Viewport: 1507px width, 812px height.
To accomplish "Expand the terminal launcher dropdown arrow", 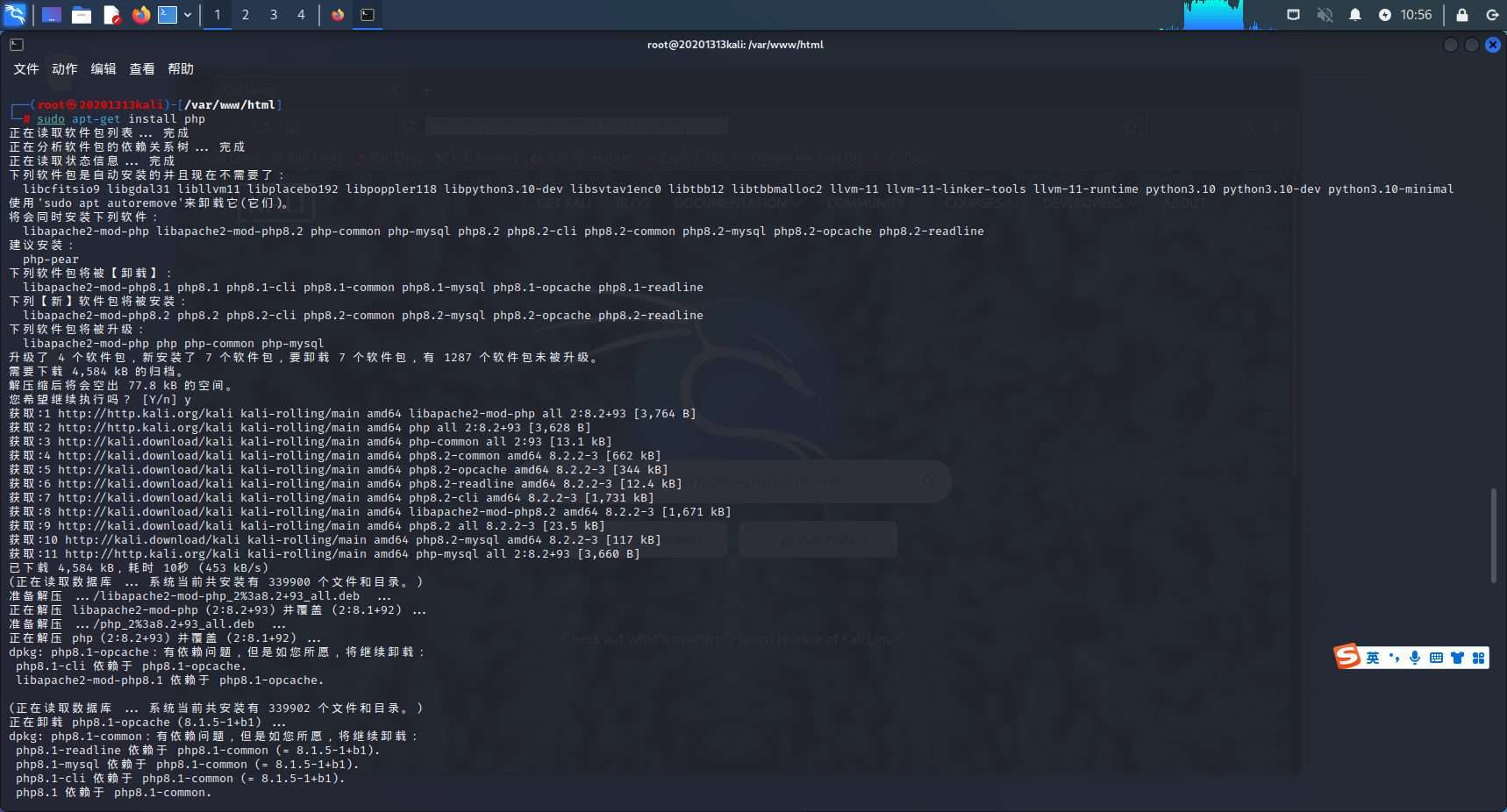I will coord(188,15).
